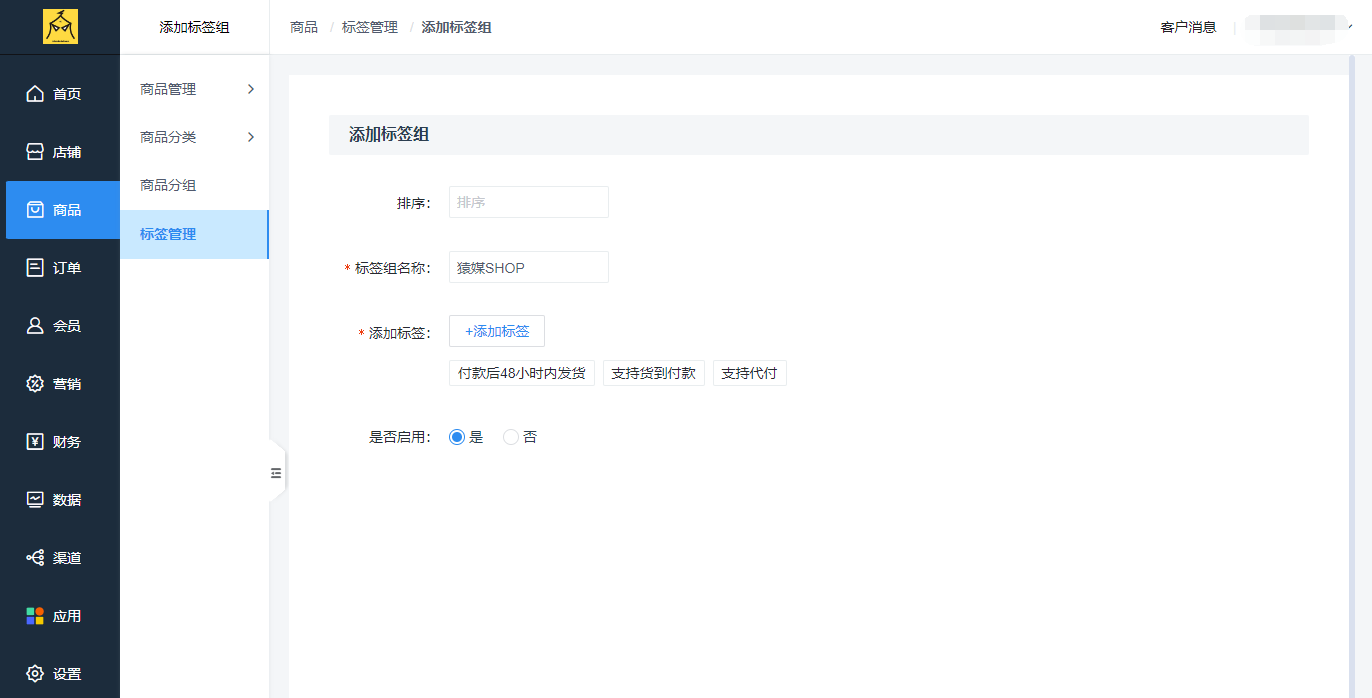Open the 订单 orders section
The image size is (1372, 698).
[60, 267]
